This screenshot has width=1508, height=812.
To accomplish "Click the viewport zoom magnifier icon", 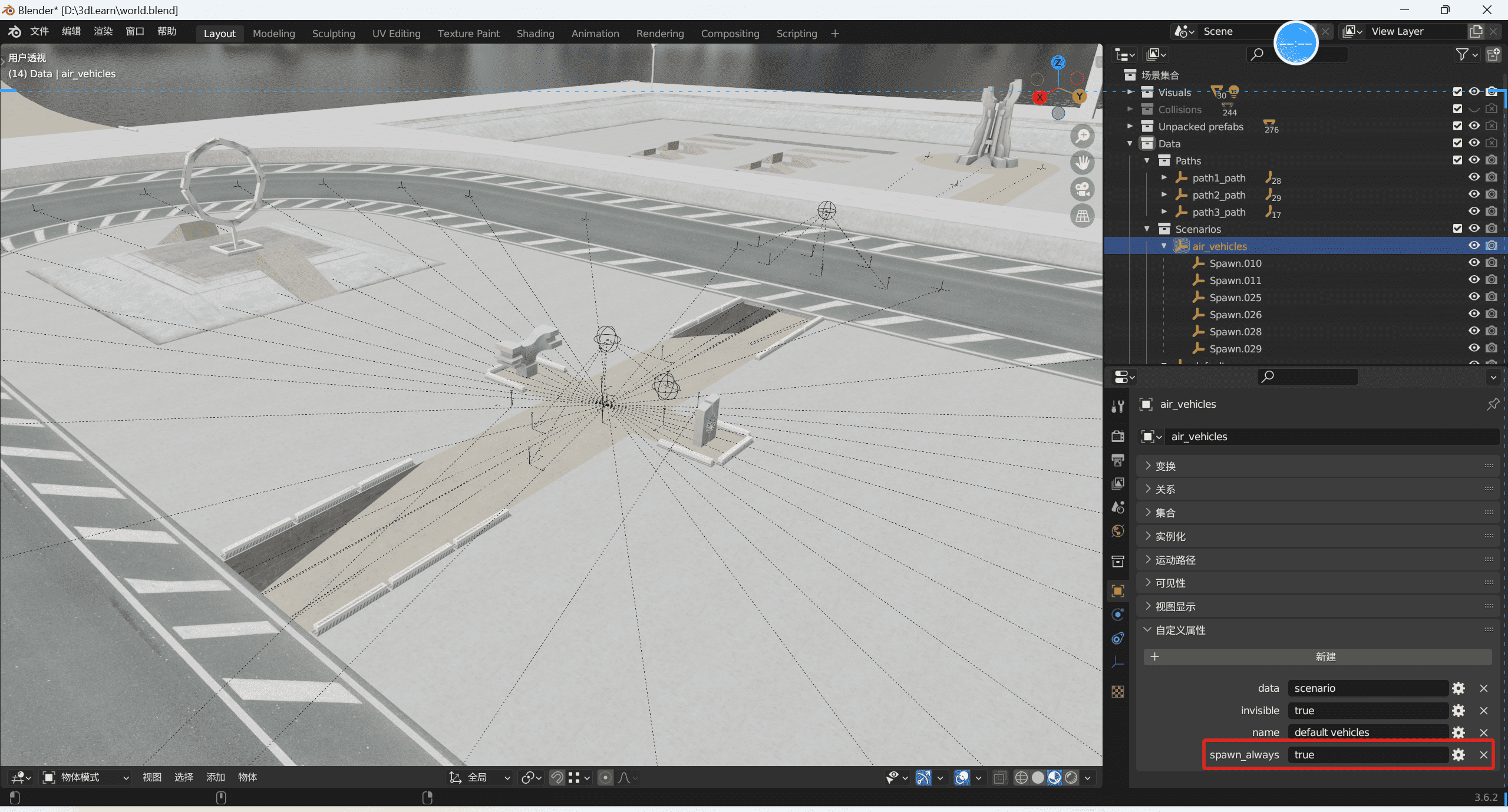I will click(1083, 136).
